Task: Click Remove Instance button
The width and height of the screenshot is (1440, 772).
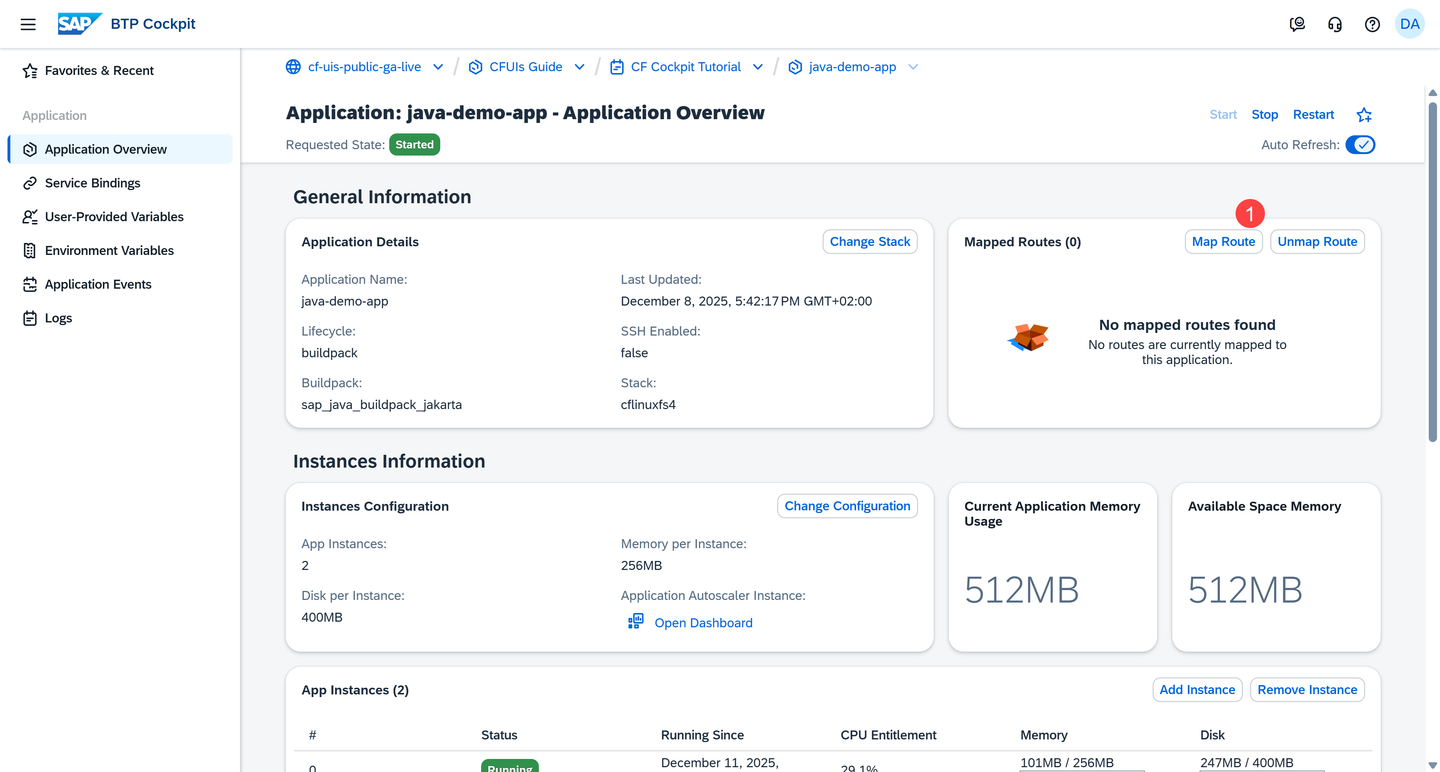Action: [1307, 690]
